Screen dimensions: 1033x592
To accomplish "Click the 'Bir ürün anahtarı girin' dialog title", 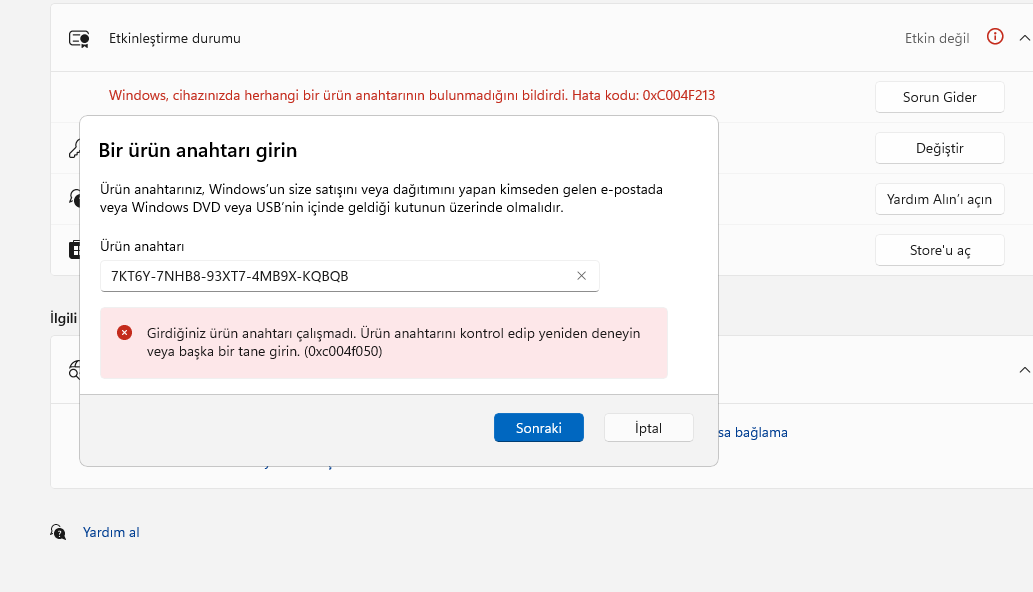I will pyautogui.click(x=198, y=150).
